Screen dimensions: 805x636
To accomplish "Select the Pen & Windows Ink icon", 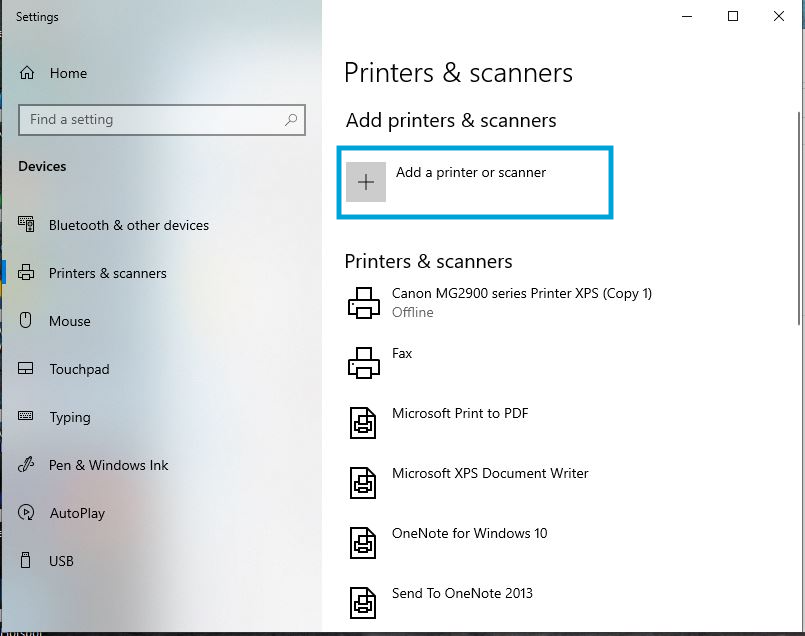I will click(x=27, y=465).
